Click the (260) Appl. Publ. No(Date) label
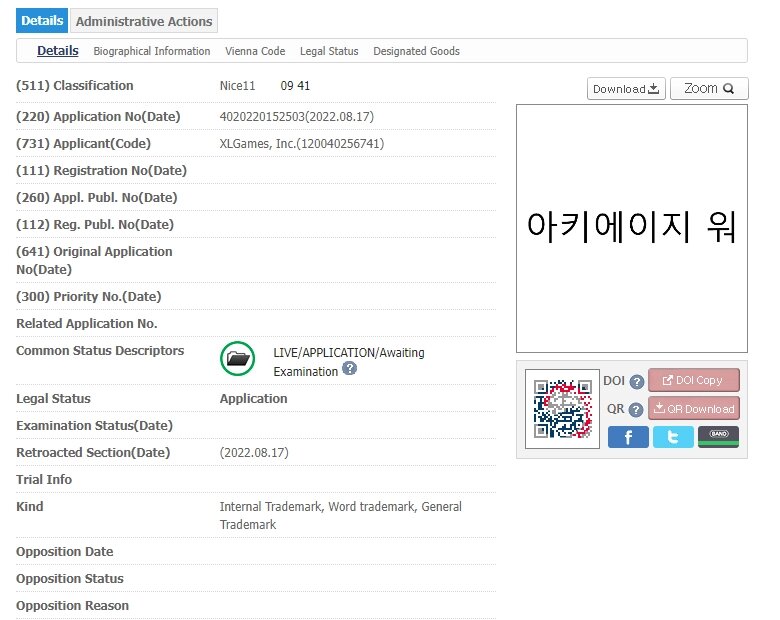780x620 pixels. [x=97, y=198]
